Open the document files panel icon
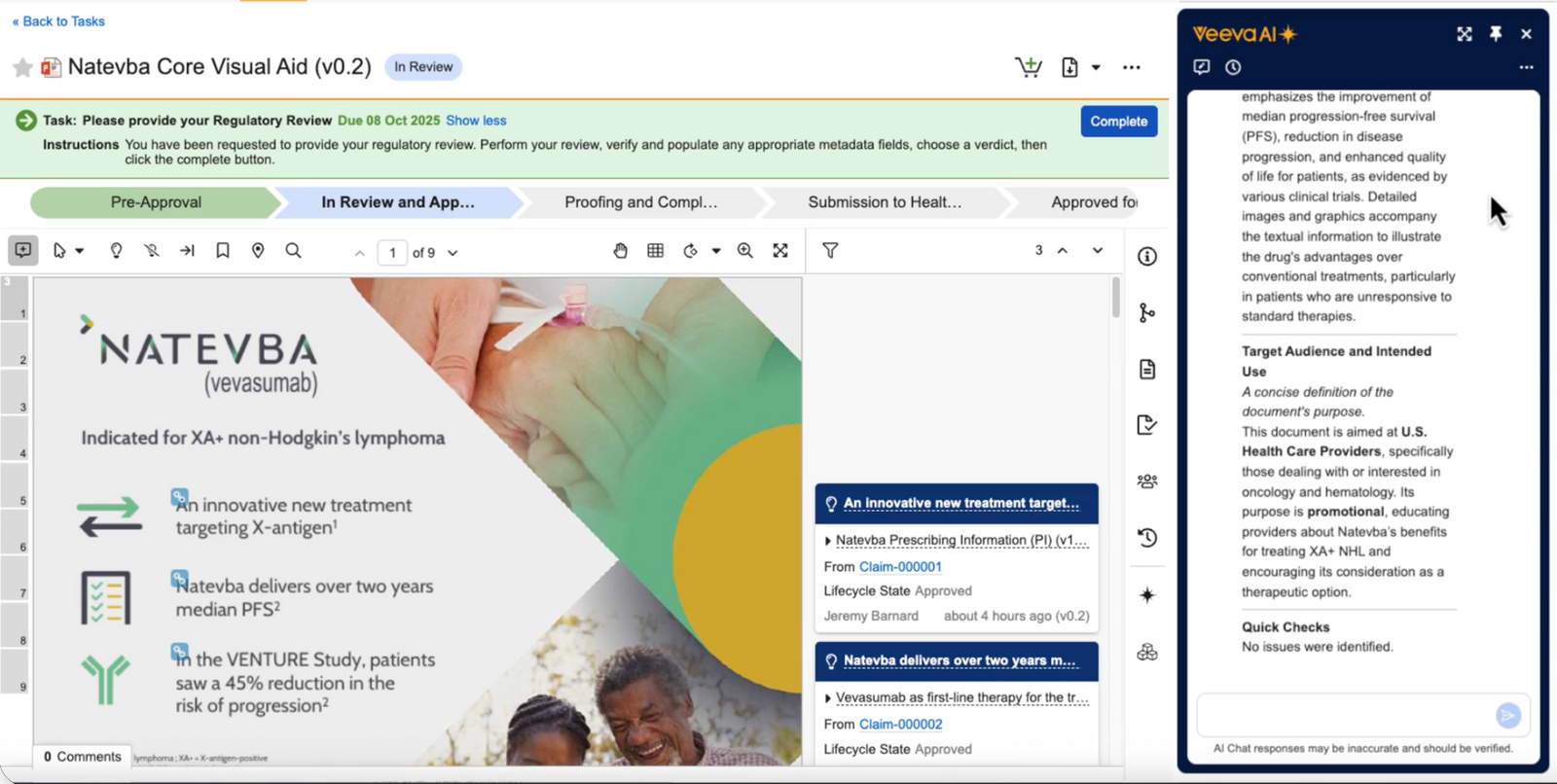1557x784 pixels. click(x=1147, y=370)
